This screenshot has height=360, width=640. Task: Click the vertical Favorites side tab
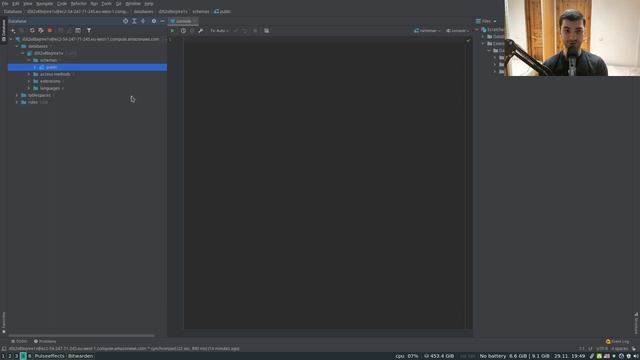click(4, 322)
